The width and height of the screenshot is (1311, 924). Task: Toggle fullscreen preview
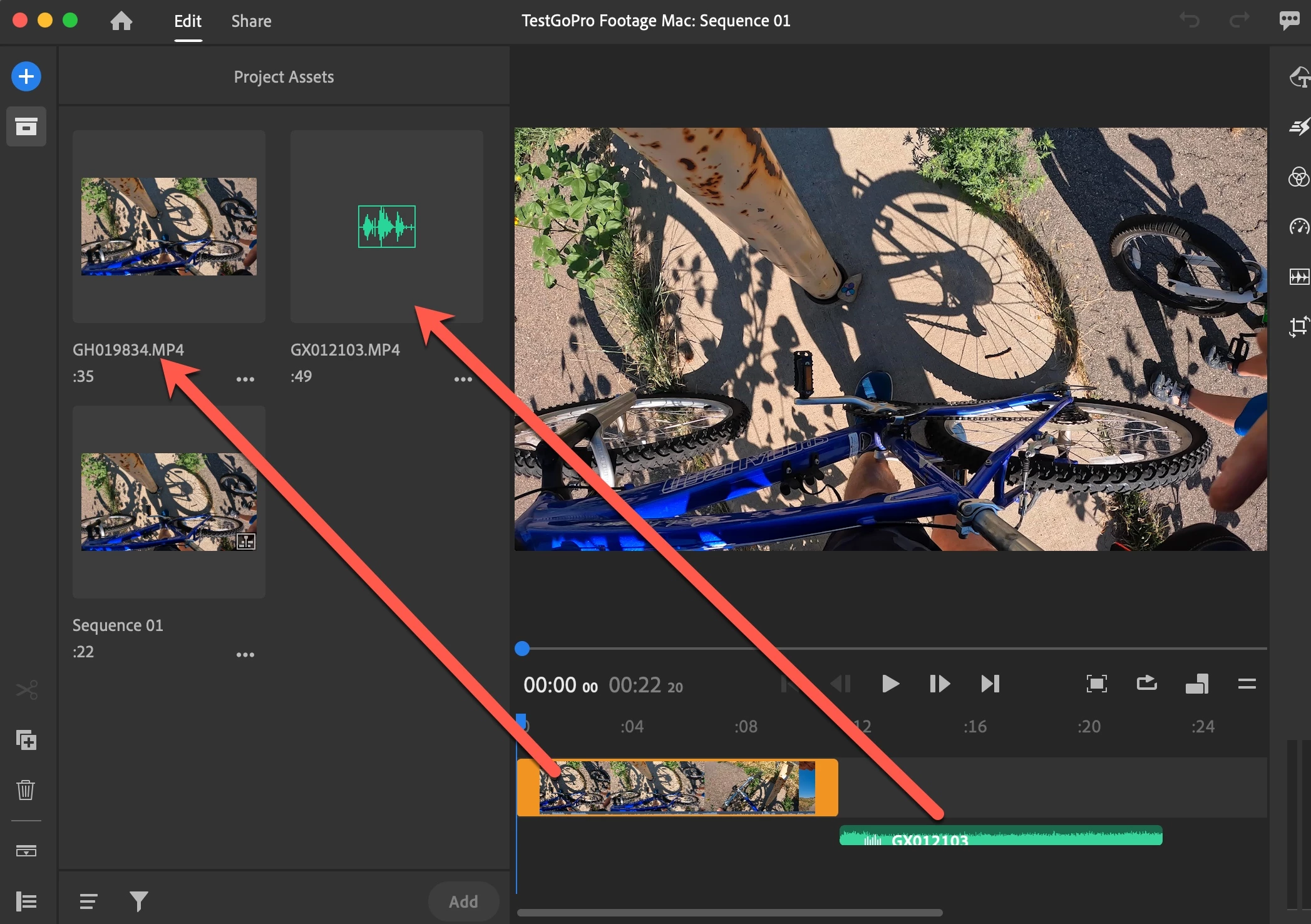pyautogui.click(x=1096, y=684)
